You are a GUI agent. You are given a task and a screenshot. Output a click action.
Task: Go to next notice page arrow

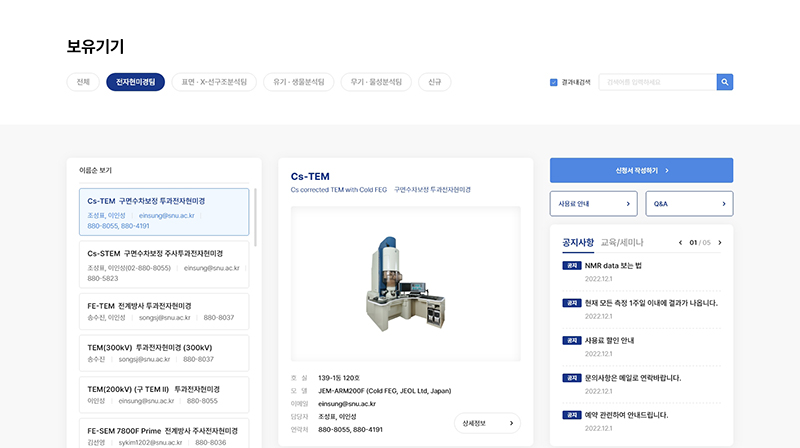click(720, 242)
